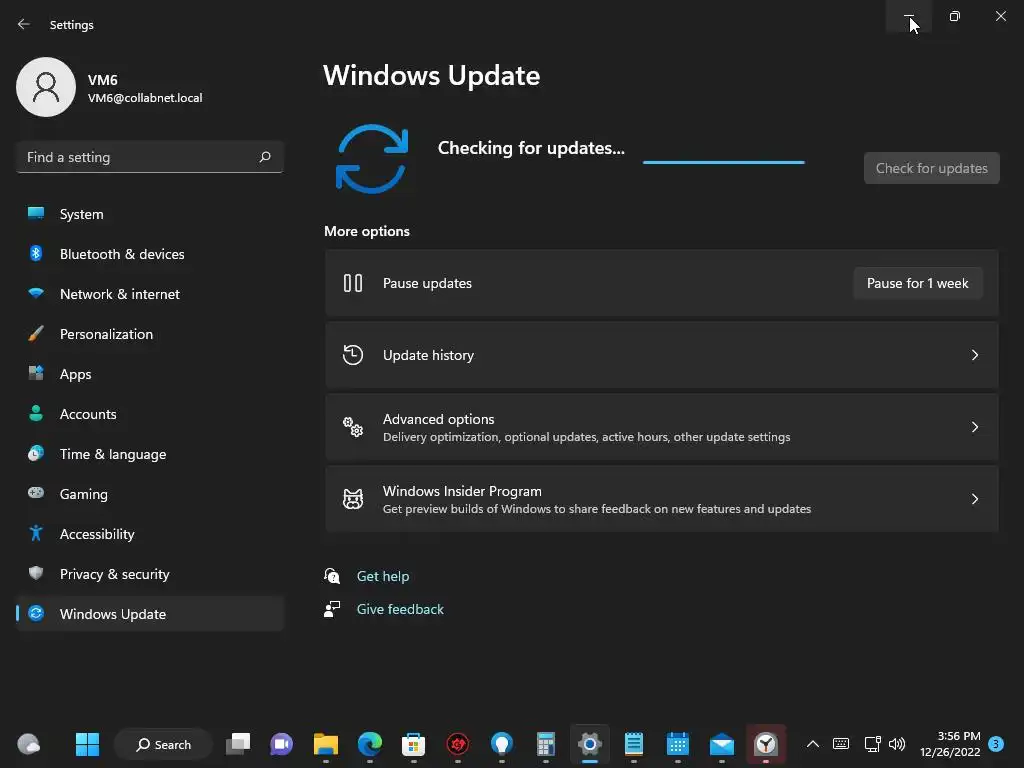1024x768 pixels.
Task: Click the Windows Insider Program cat icon
Action: [353, 499]
